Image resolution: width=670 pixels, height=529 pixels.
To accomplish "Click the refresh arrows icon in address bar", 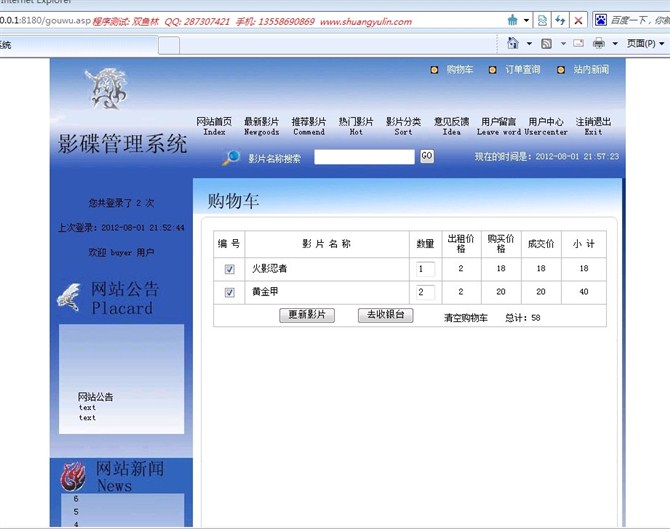I will 560,20.
